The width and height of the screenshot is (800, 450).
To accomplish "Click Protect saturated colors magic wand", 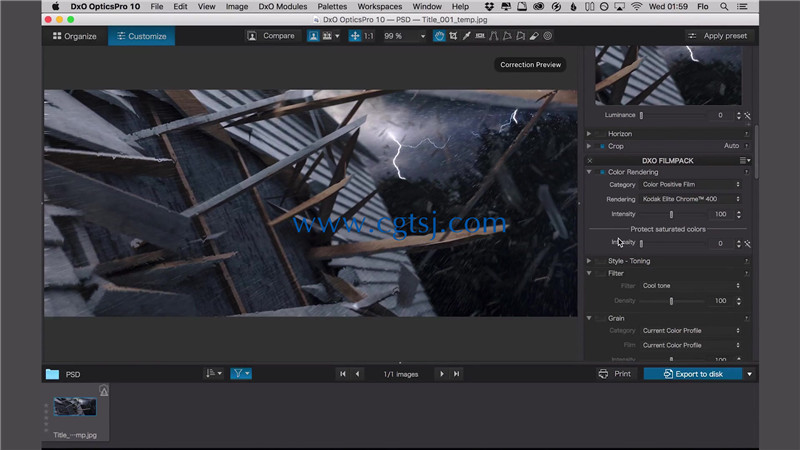I will click(x=747, y=244).
